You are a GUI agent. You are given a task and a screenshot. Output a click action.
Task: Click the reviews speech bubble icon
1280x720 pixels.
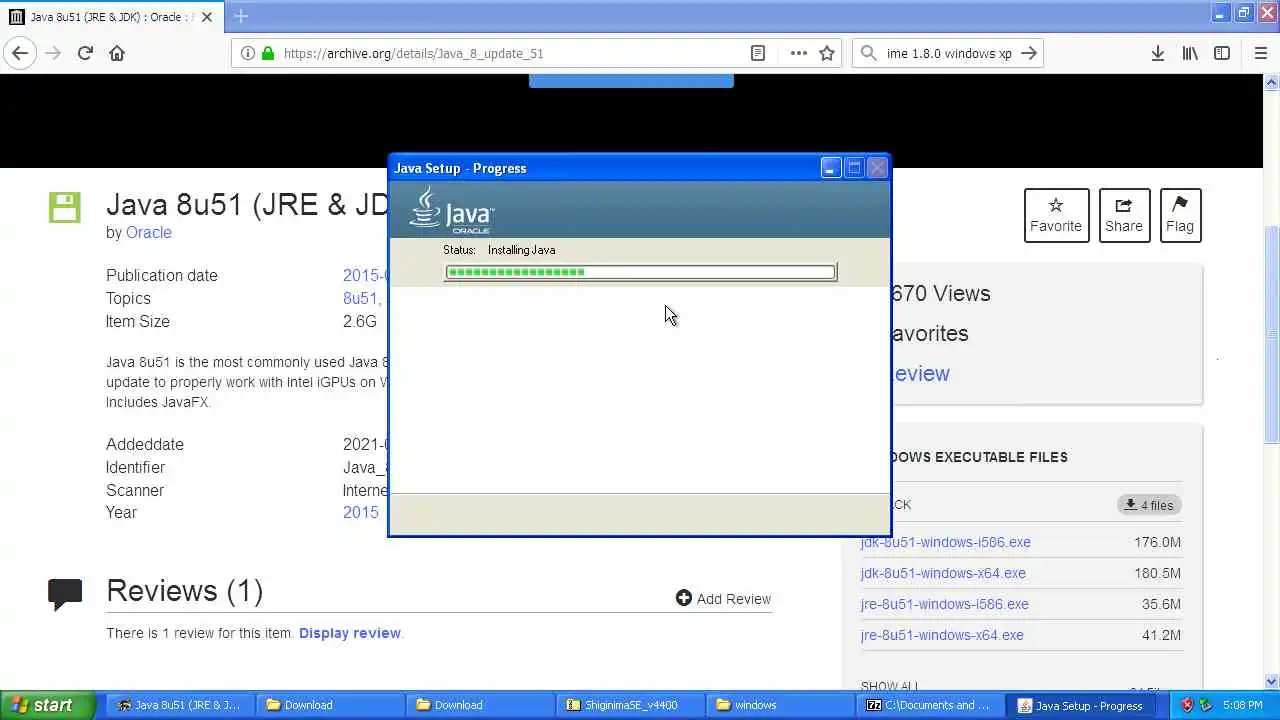tap(65, 593)
